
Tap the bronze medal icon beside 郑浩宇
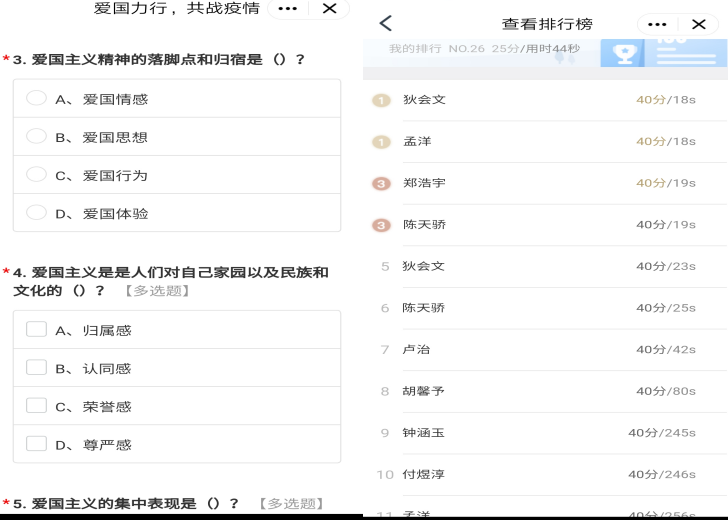380,183
